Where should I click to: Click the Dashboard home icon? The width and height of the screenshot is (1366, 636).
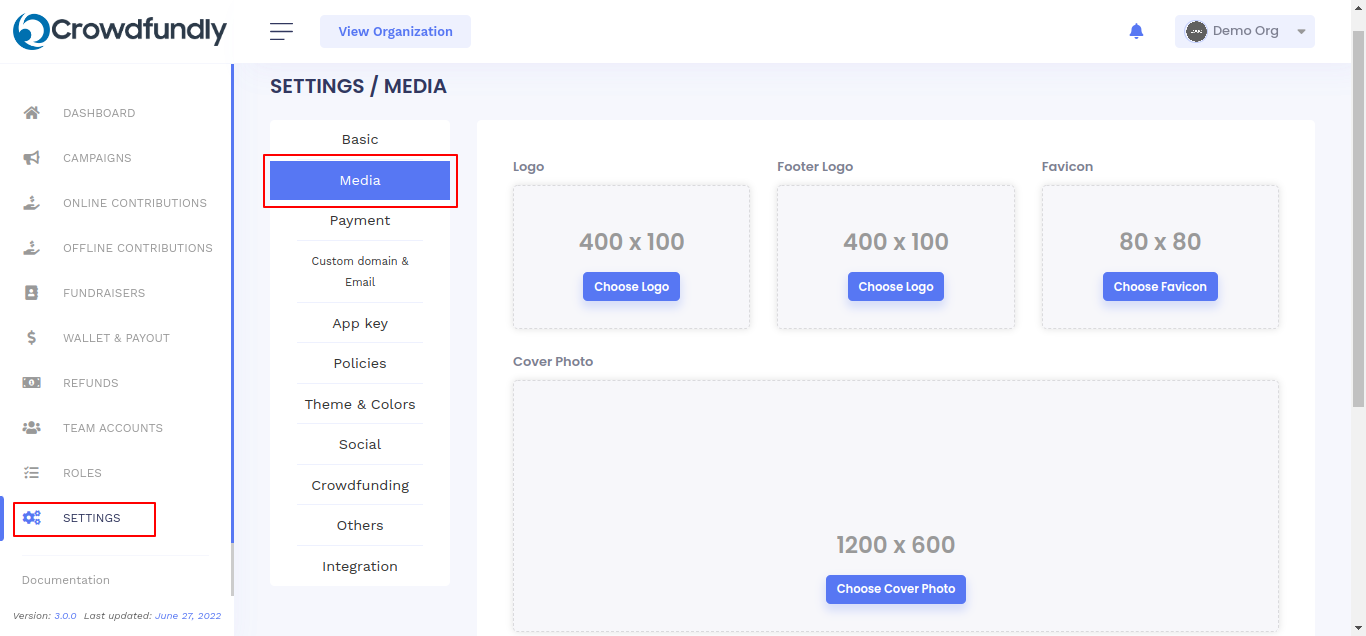(32, 113)
